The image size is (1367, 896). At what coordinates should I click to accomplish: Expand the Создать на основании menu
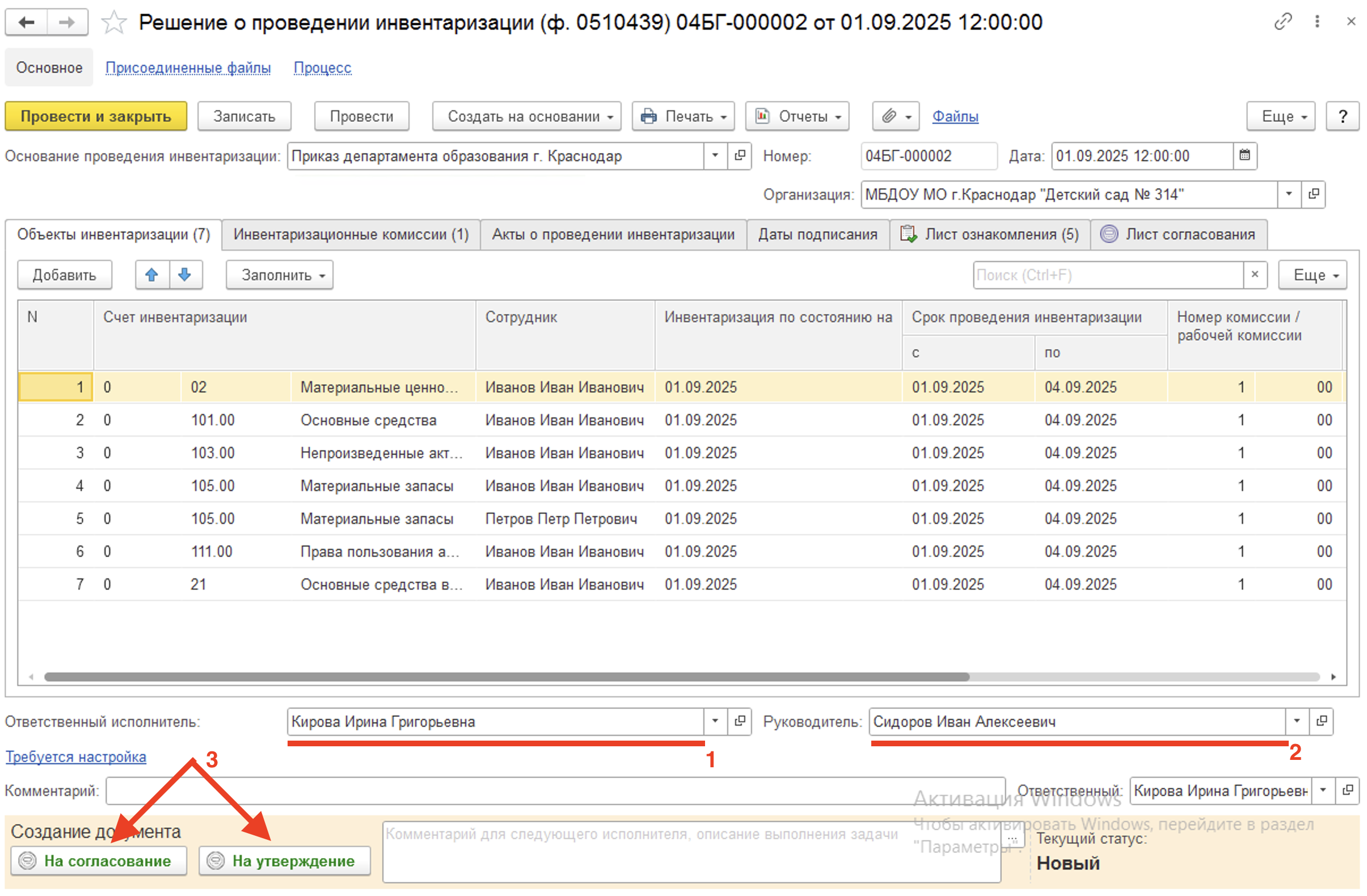coord(526,117)
